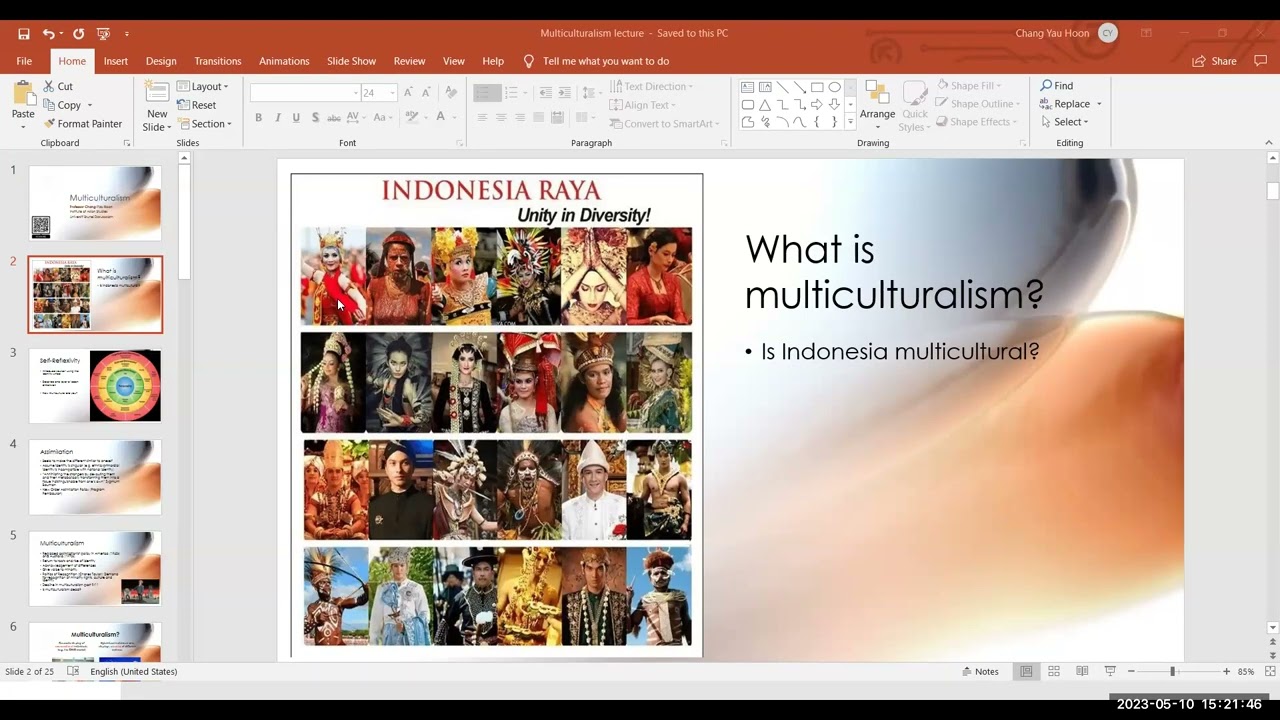
Task: Reset the slide layout
Action: point(197,105)
